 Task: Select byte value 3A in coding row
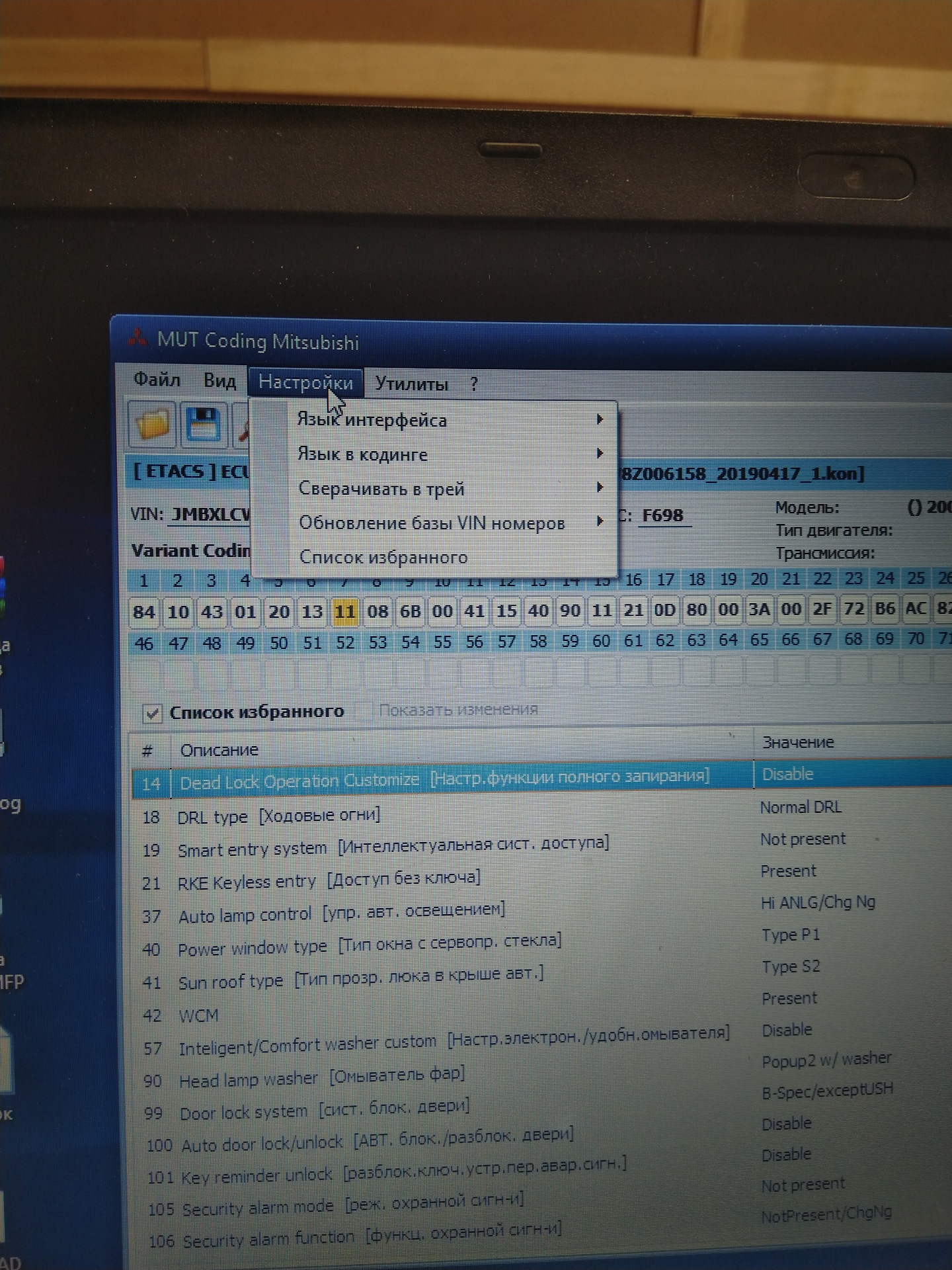(759, 609)
